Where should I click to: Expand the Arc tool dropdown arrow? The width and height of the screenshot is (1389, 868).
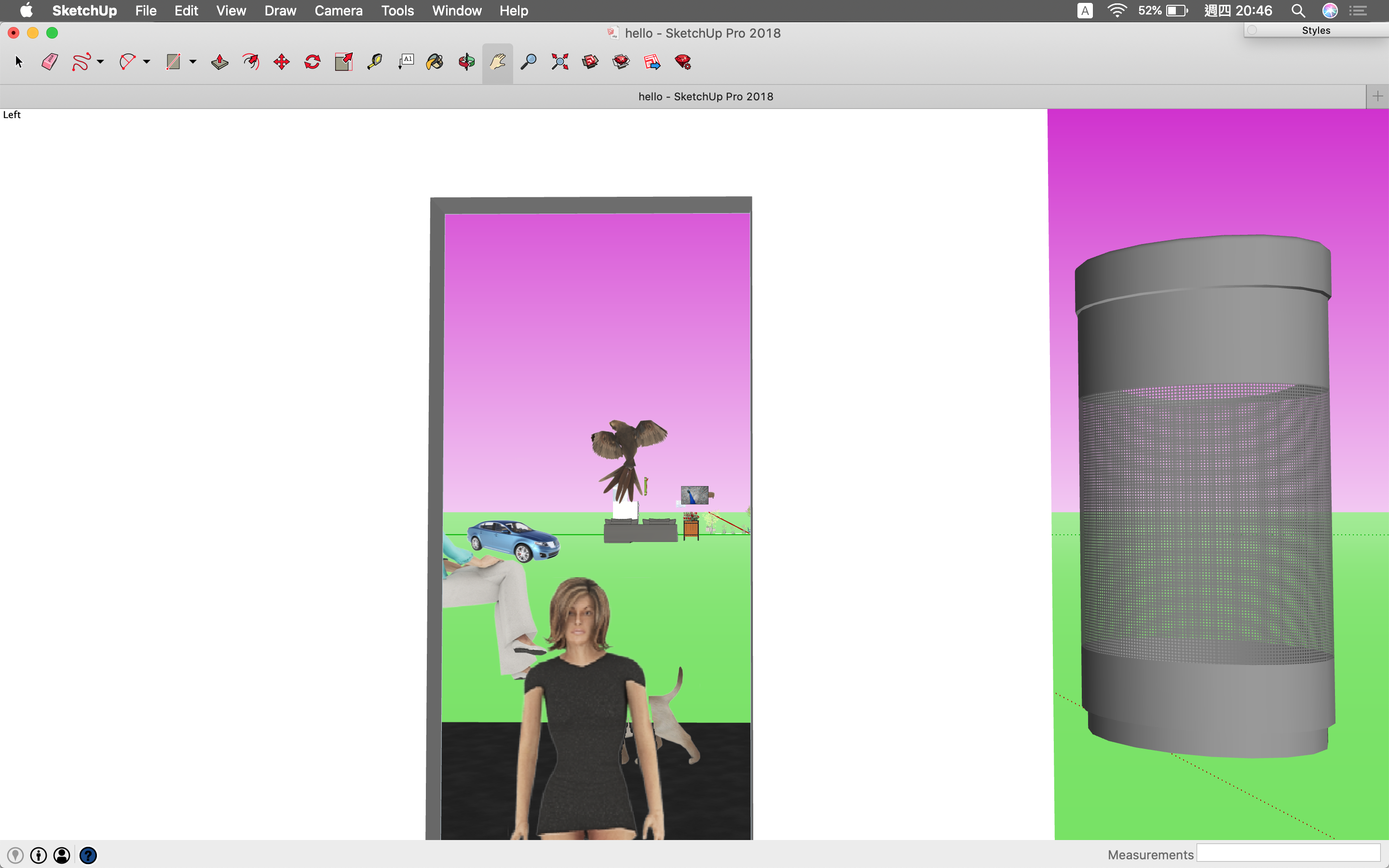click(x=147, y=62)
